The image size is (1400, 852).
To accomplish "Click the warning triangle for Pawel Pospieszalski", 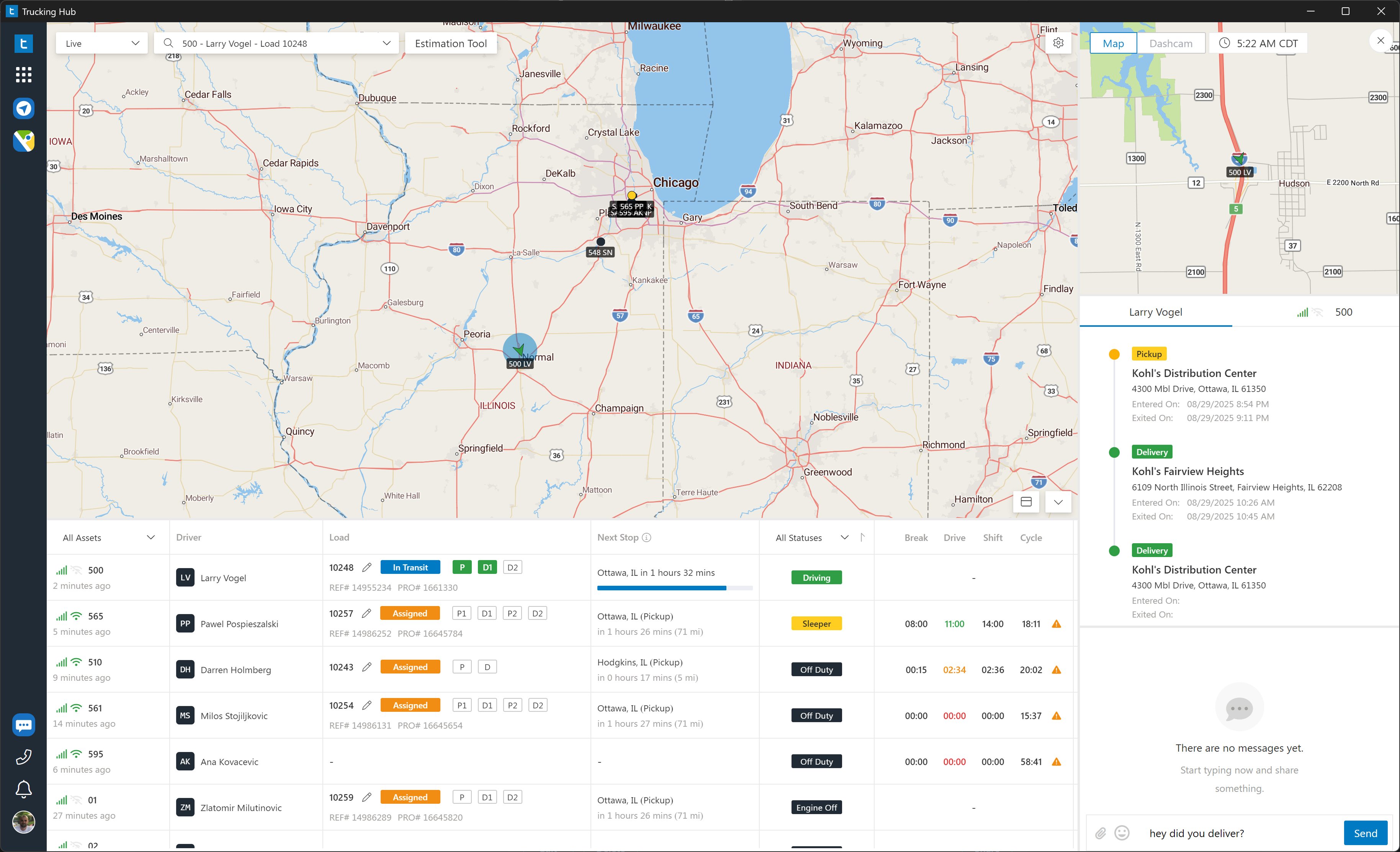I will (x=1056, y=624).
